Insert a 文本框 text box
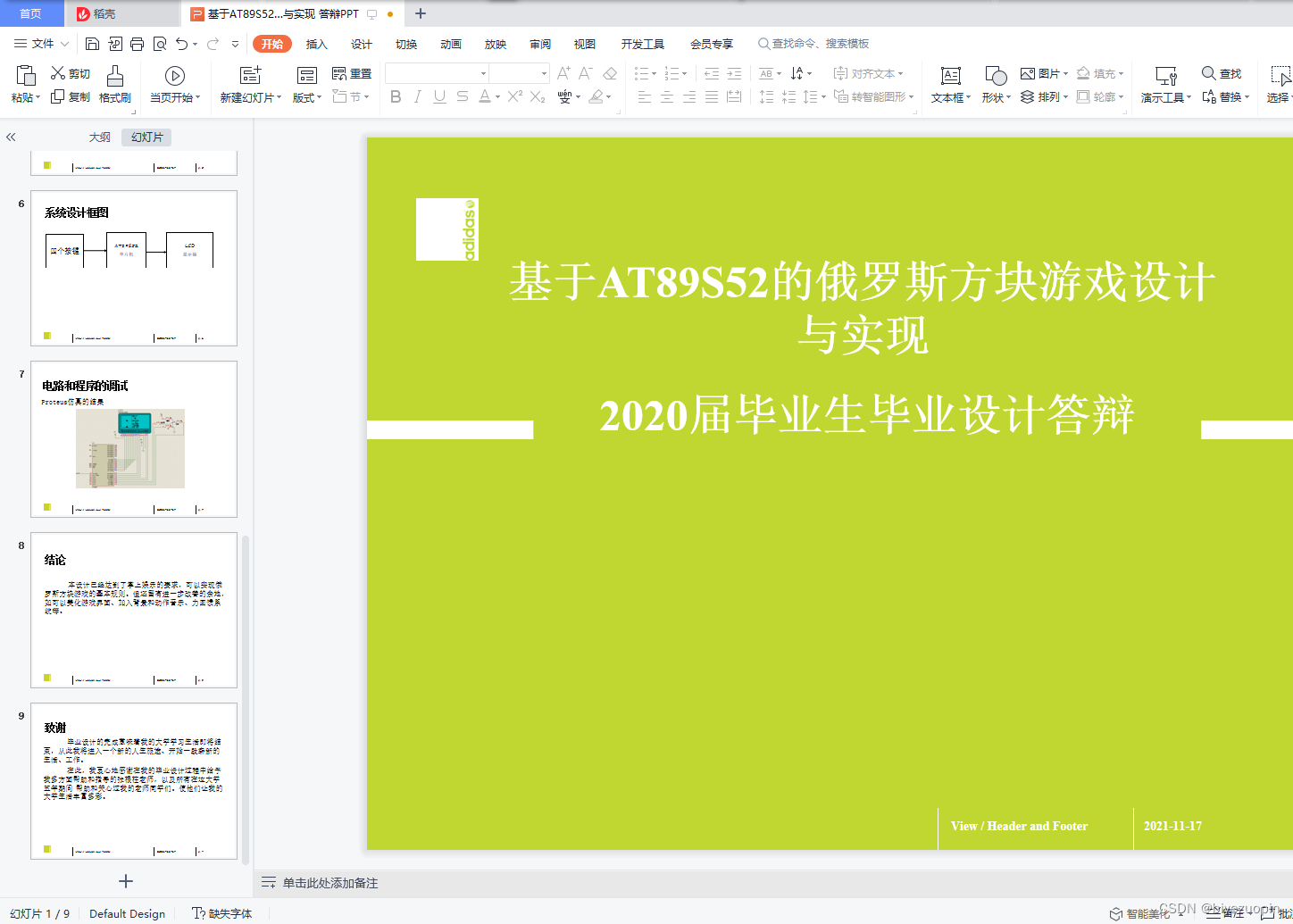The width and height of the screenshot is (1293, 924). (x=949, y=85)
